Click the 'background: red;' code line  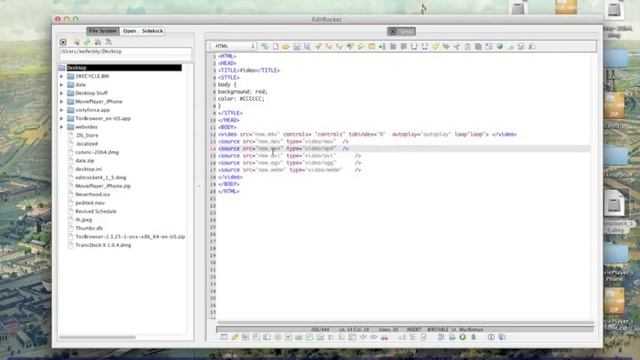click(242, 92)
